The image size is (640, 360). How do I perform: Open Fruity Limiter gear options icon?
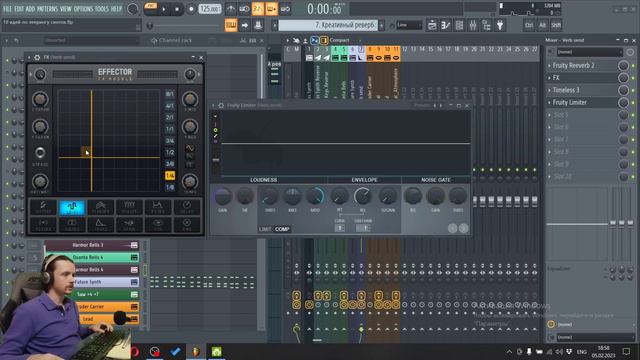(x=221, y=105)
